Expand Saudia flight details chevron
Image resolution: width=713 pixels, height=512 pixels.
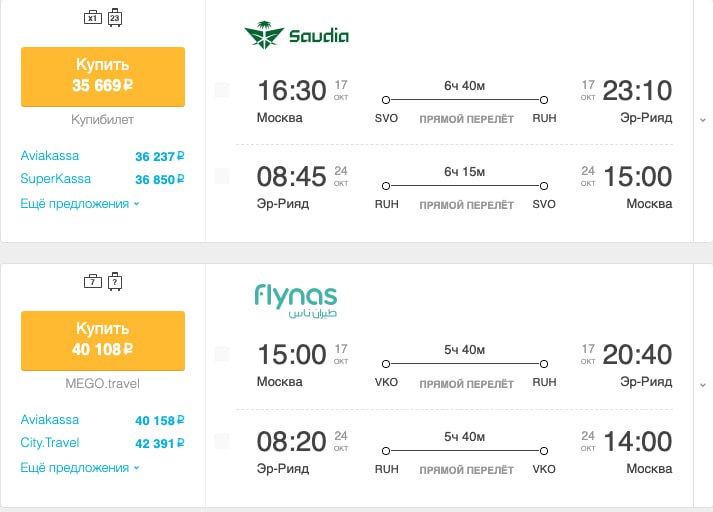pos(703,120)
